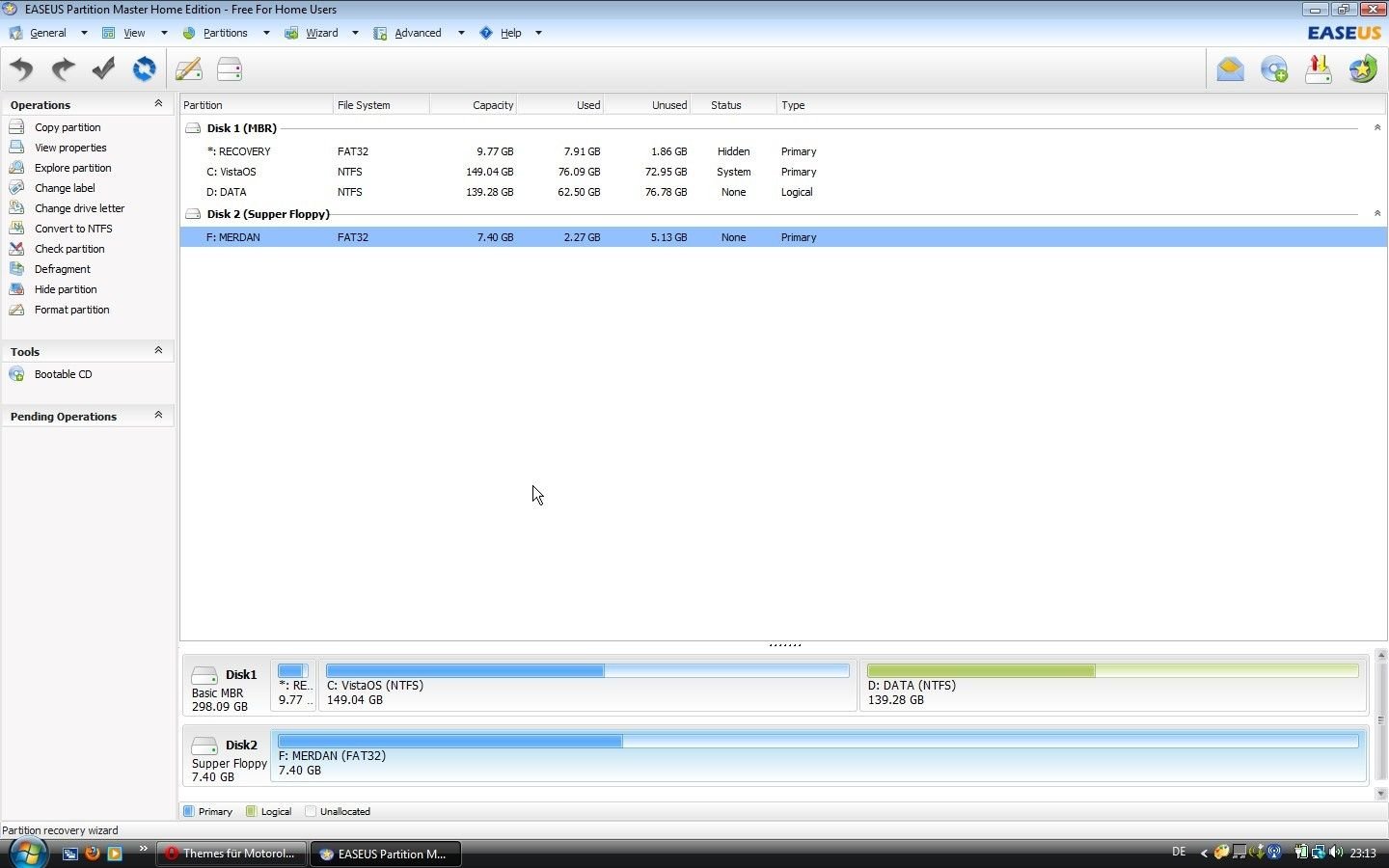Apply pending changes with checkmark icon
Image resolution: width=1389 pixels, height=868 pixels.
coord(103,69)
